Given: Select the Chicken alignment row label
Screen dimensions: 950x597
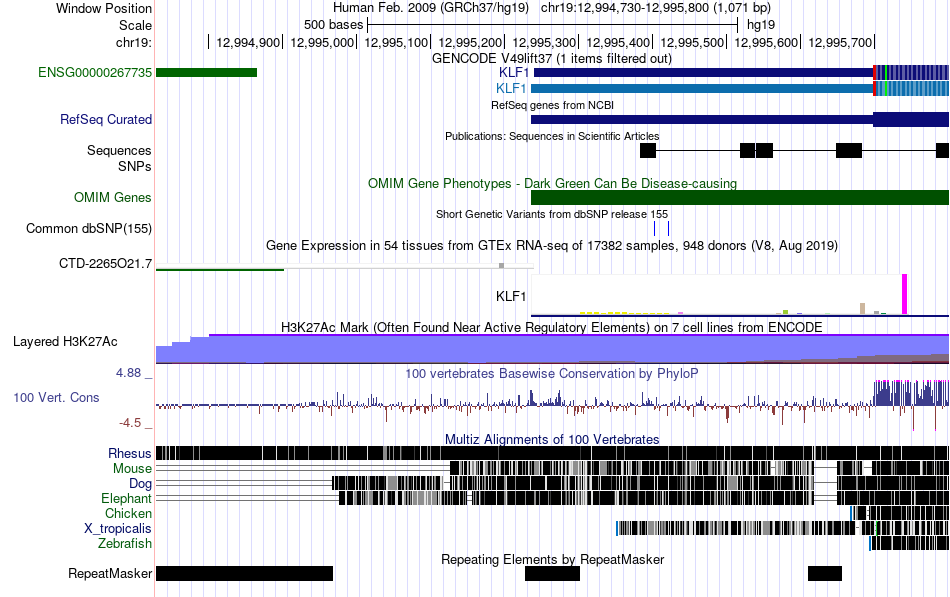Looking at the screenshot, I should (x=128, y=513).
